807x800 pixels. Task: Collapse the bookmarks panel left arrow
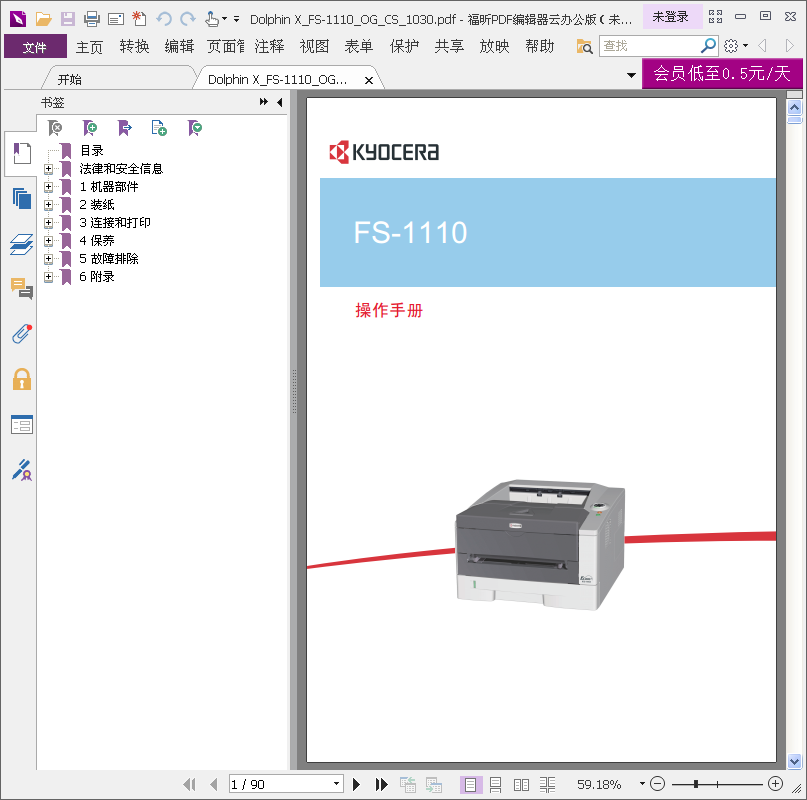tap(279, 102)
